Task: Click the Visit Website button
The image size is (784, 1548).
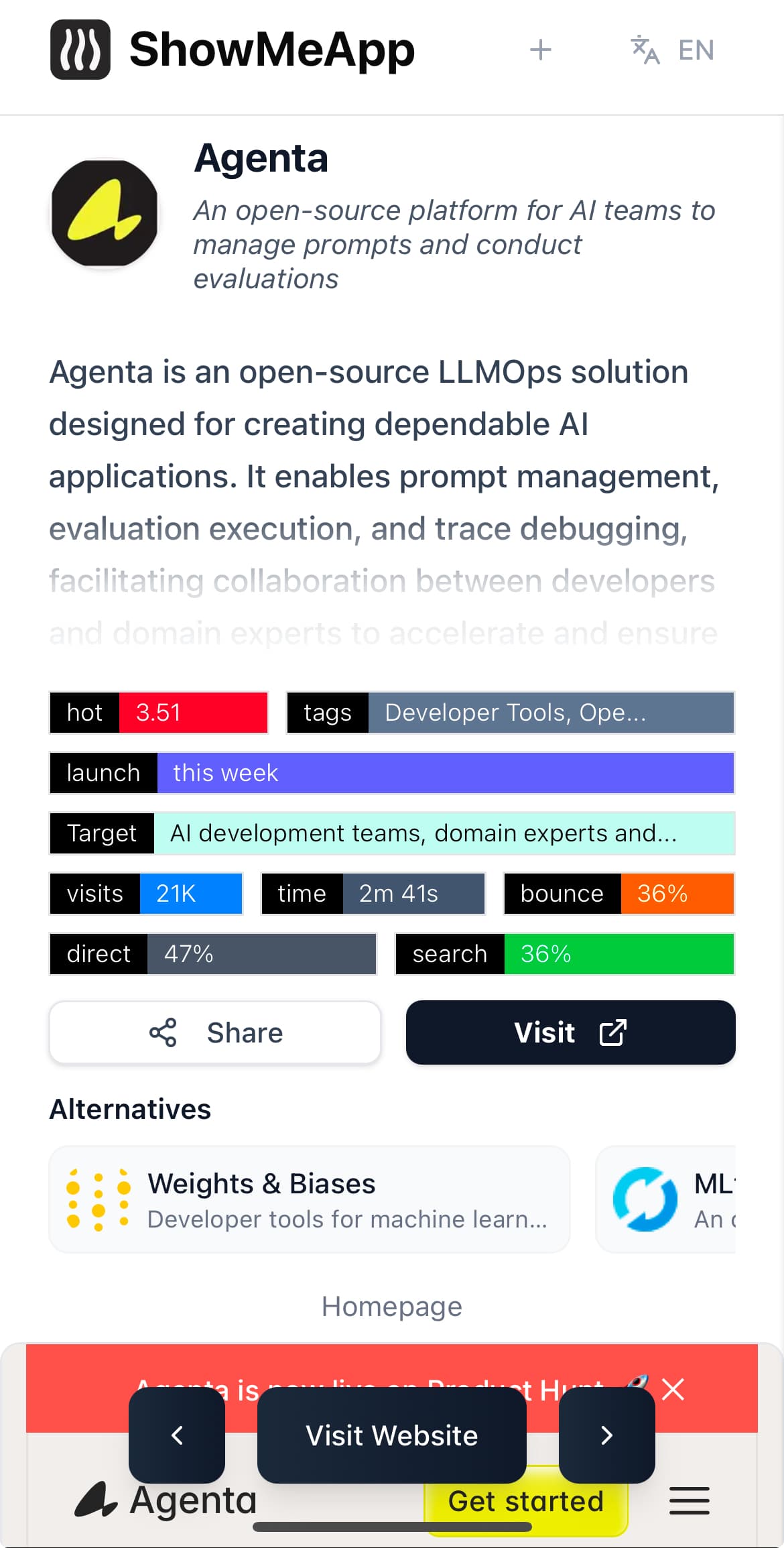Action: click(392, 1436)
